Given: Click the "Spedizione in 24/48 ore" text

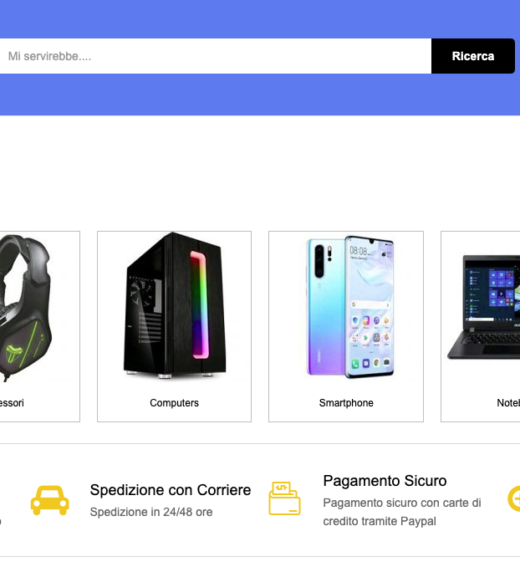Looking at the screenshot, I should coord(151,512).
